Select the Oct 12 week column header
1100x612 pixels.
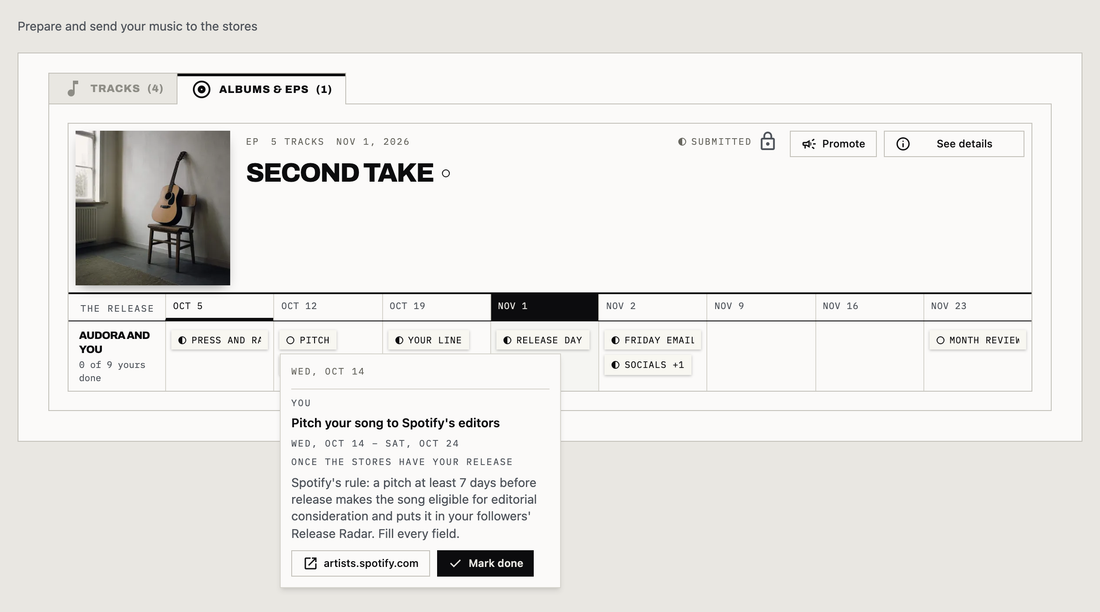(x=328, y=306)
